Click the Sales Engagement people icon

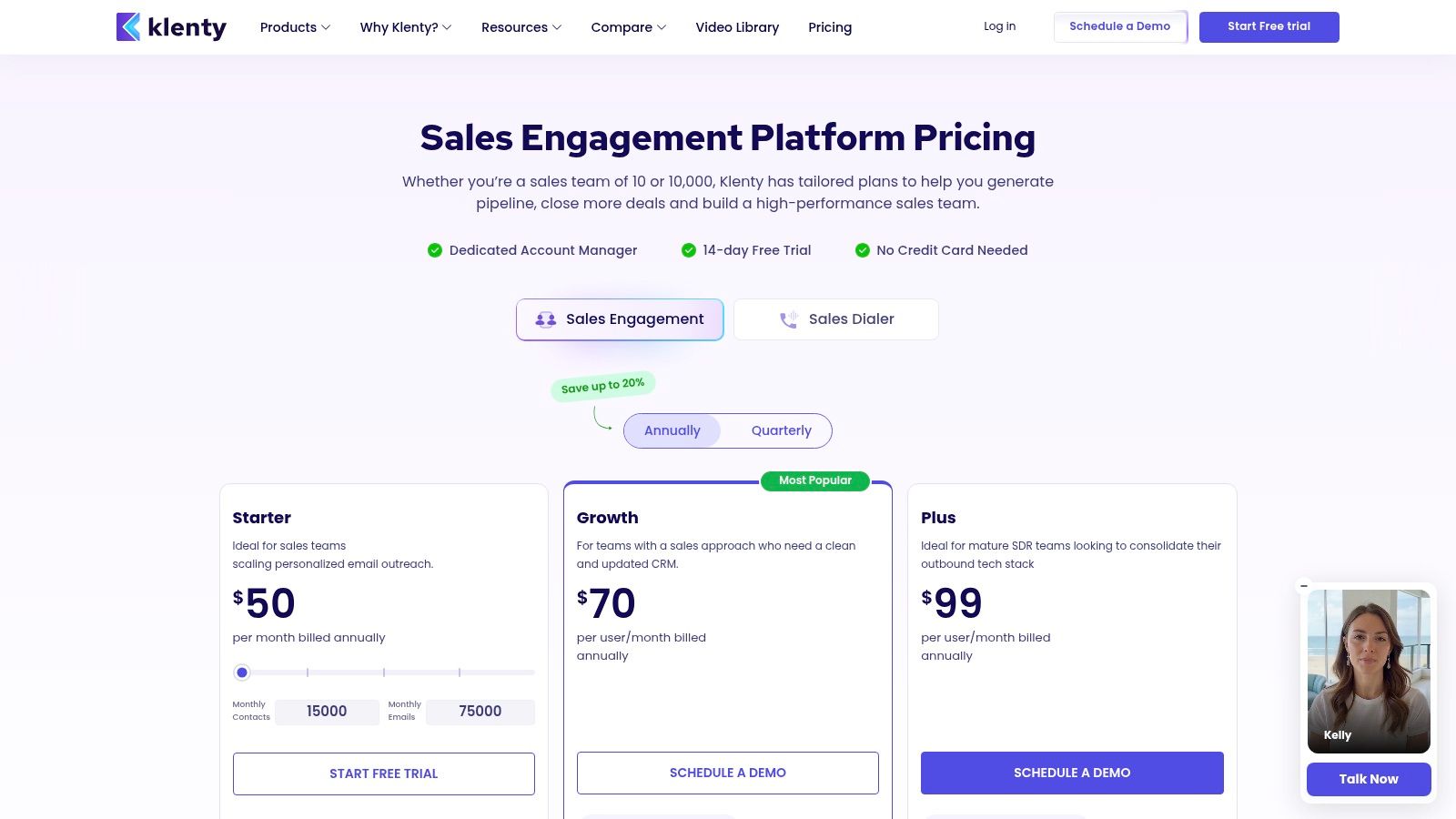(x=546, y=319)
